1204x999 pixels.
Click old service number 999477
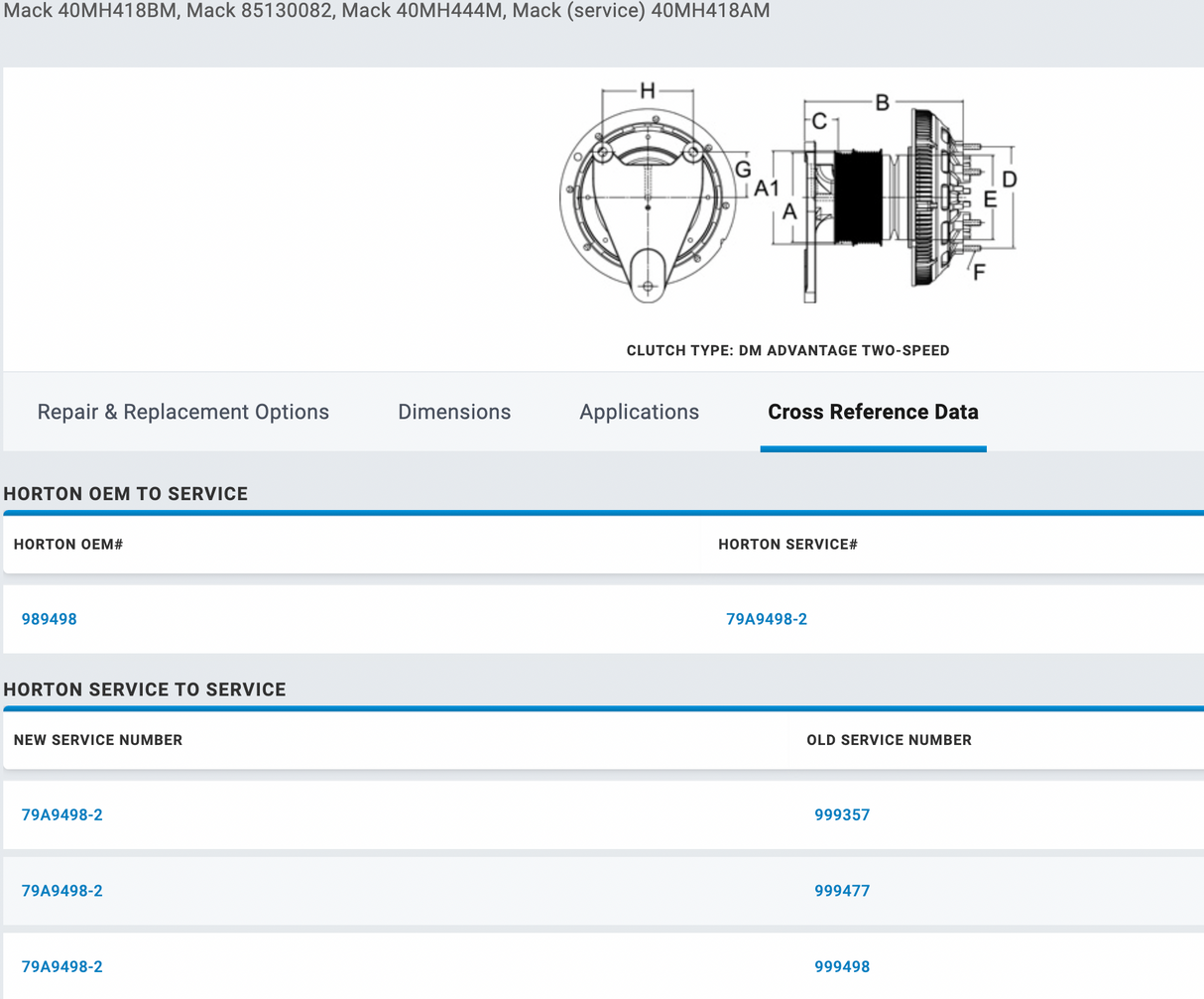click(x=842, y=890)
